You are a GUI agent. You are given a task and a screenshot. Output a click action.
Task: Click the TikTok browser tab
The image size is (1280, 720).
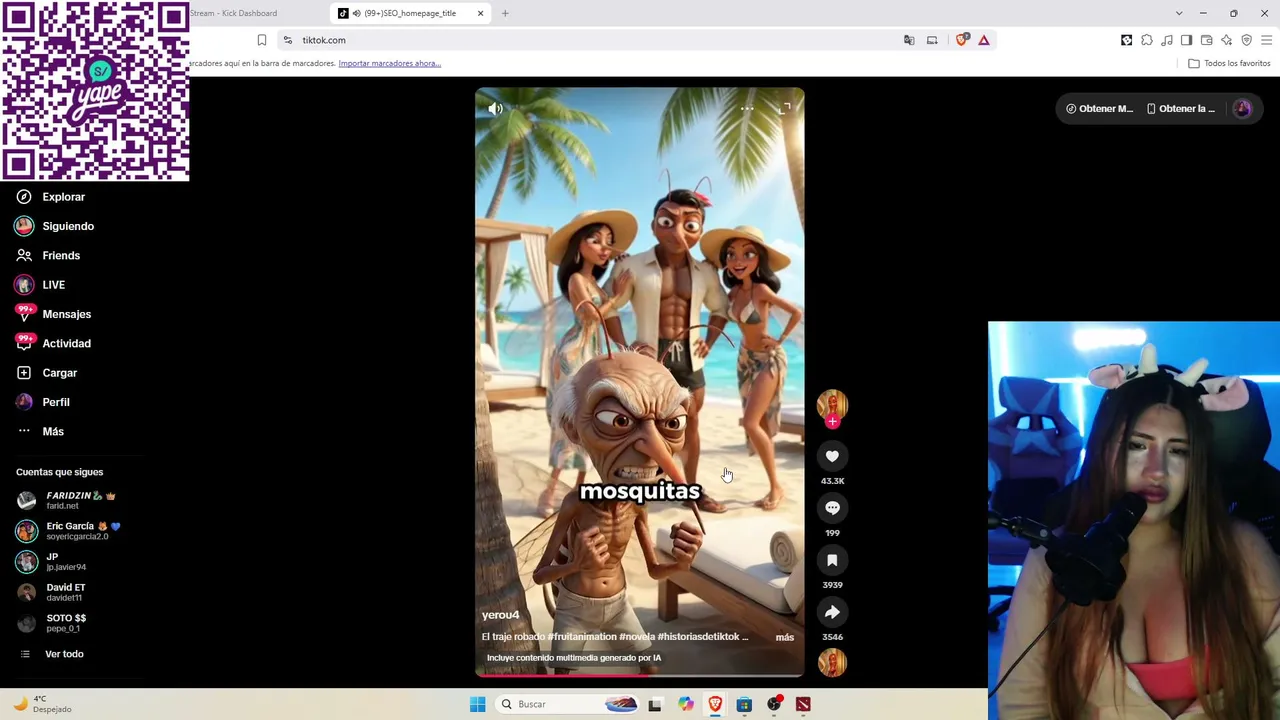408,13
